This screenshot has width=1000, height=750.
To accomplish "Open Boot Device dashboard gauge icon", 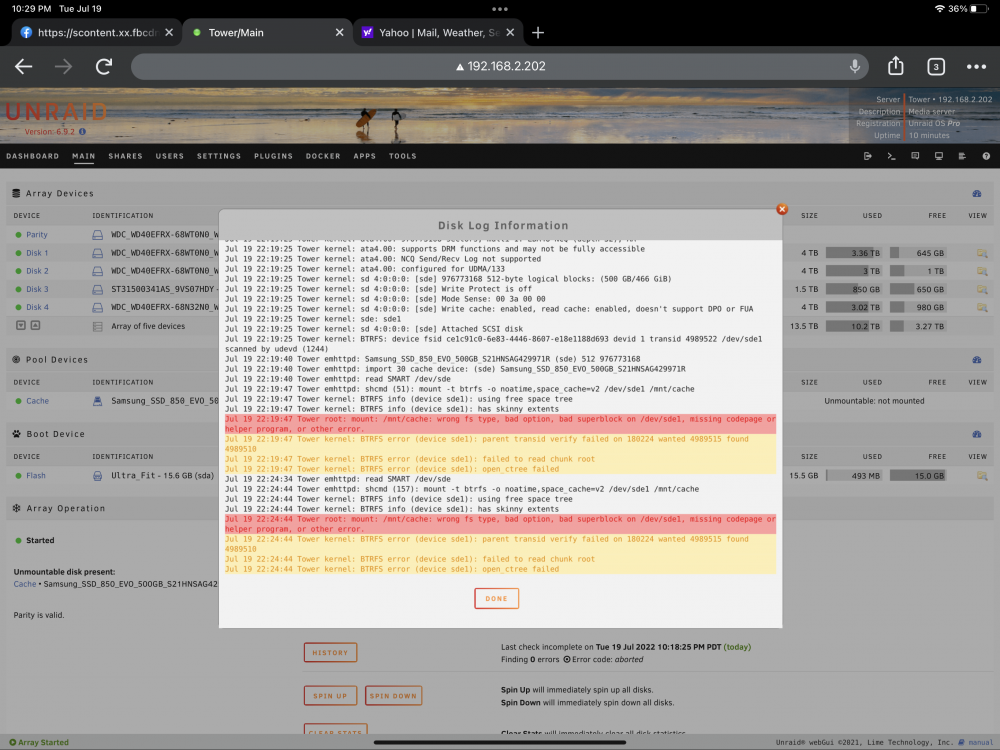I will 976,434.
